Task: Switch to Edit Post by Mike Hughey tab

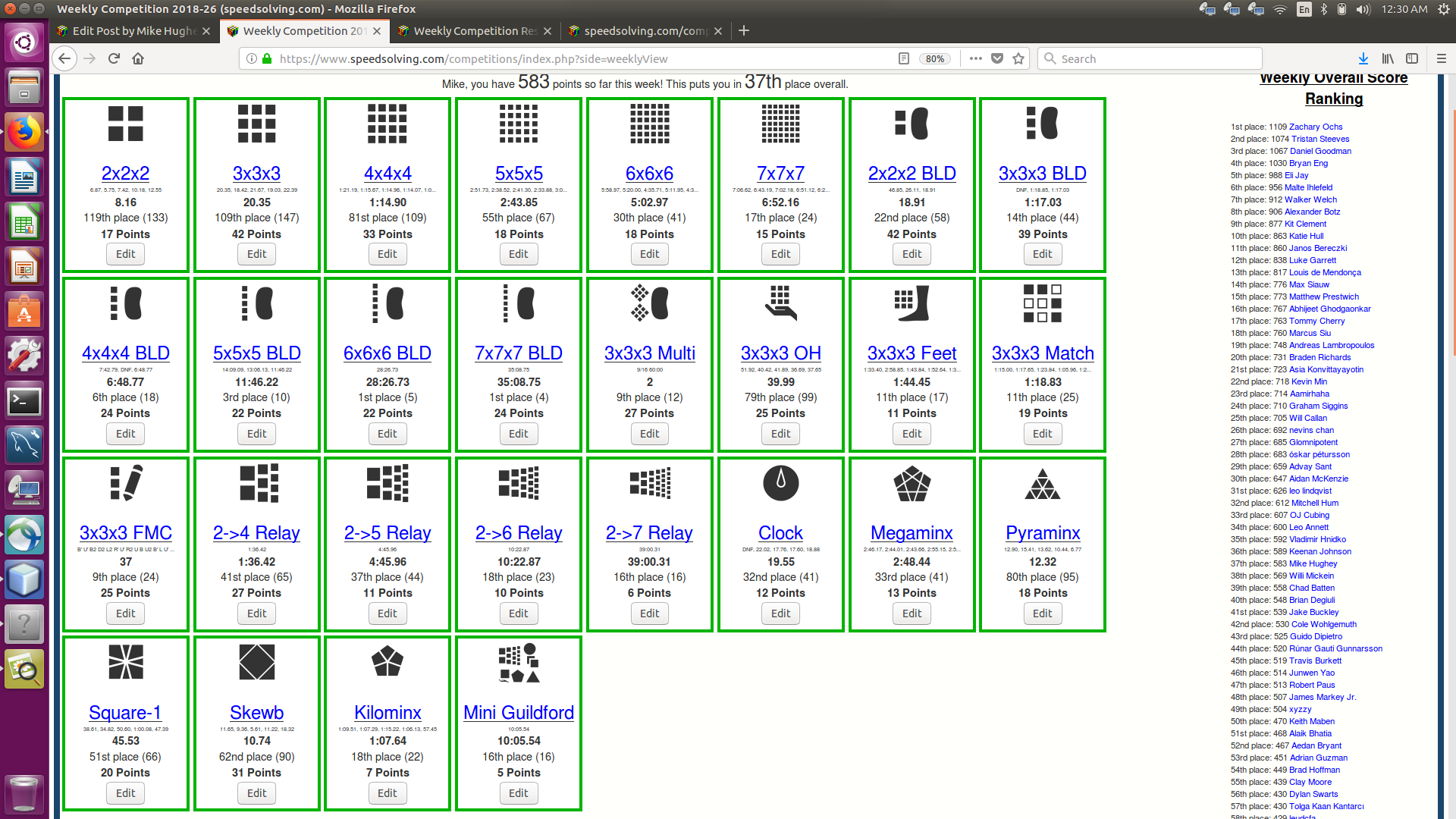Action: coord(134,30)
